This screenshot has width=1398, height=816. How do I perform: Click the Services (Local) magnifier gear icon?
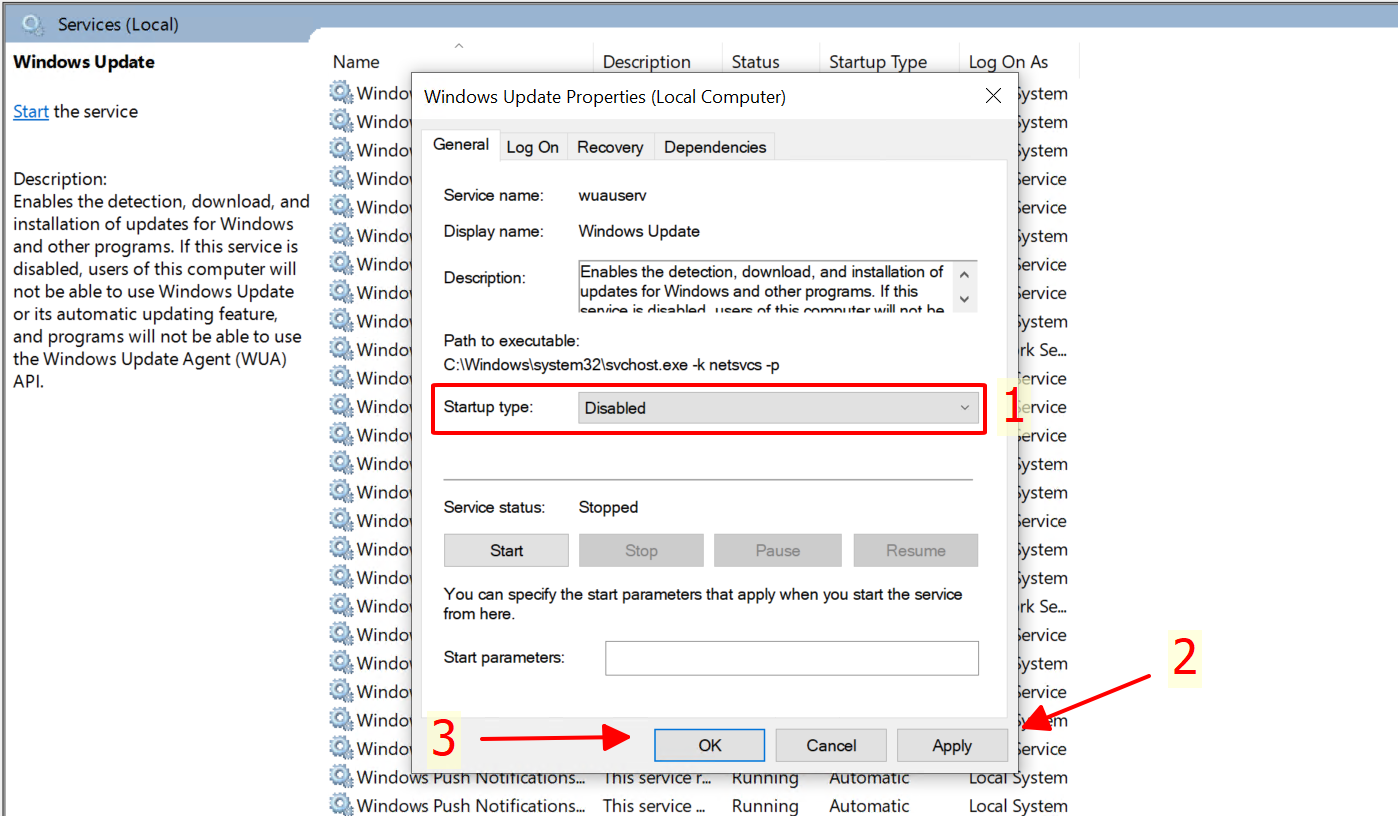pyautogui.click(x=34, y=23)
